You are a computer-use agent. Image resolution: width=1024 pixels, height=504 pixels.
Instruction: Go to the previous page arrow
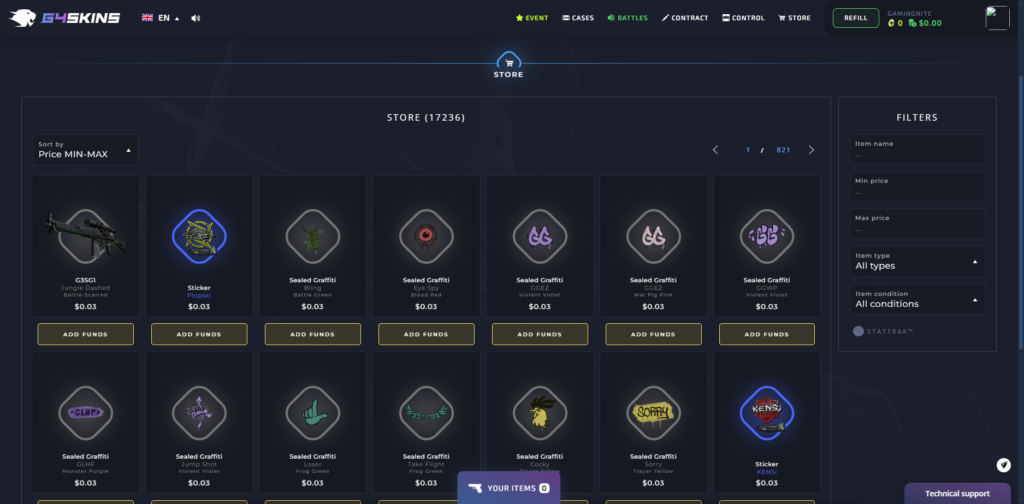715,150
